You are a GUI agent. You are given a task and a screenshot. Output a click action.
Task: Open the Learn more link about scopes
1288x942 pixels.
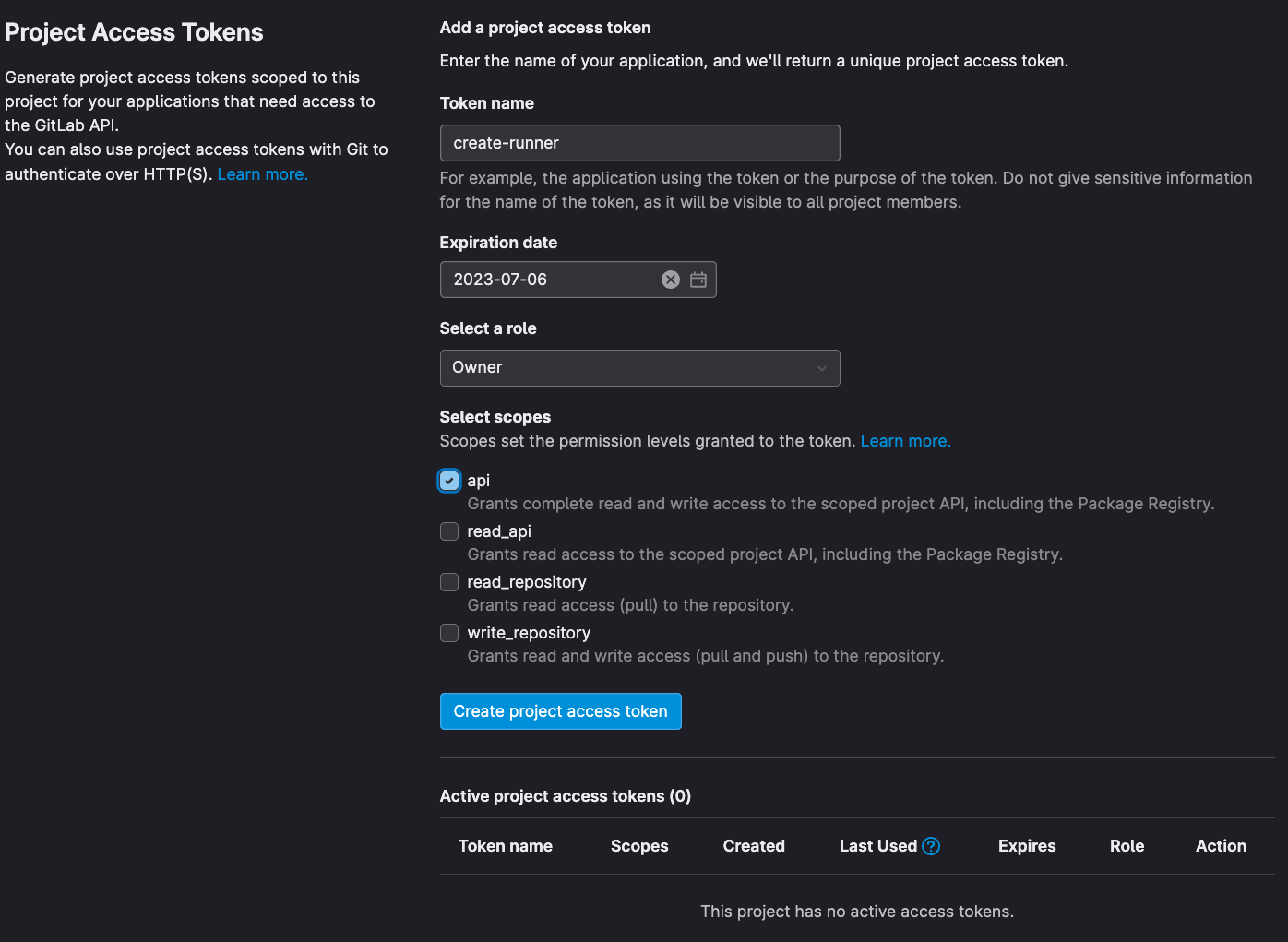coord(905,441)
